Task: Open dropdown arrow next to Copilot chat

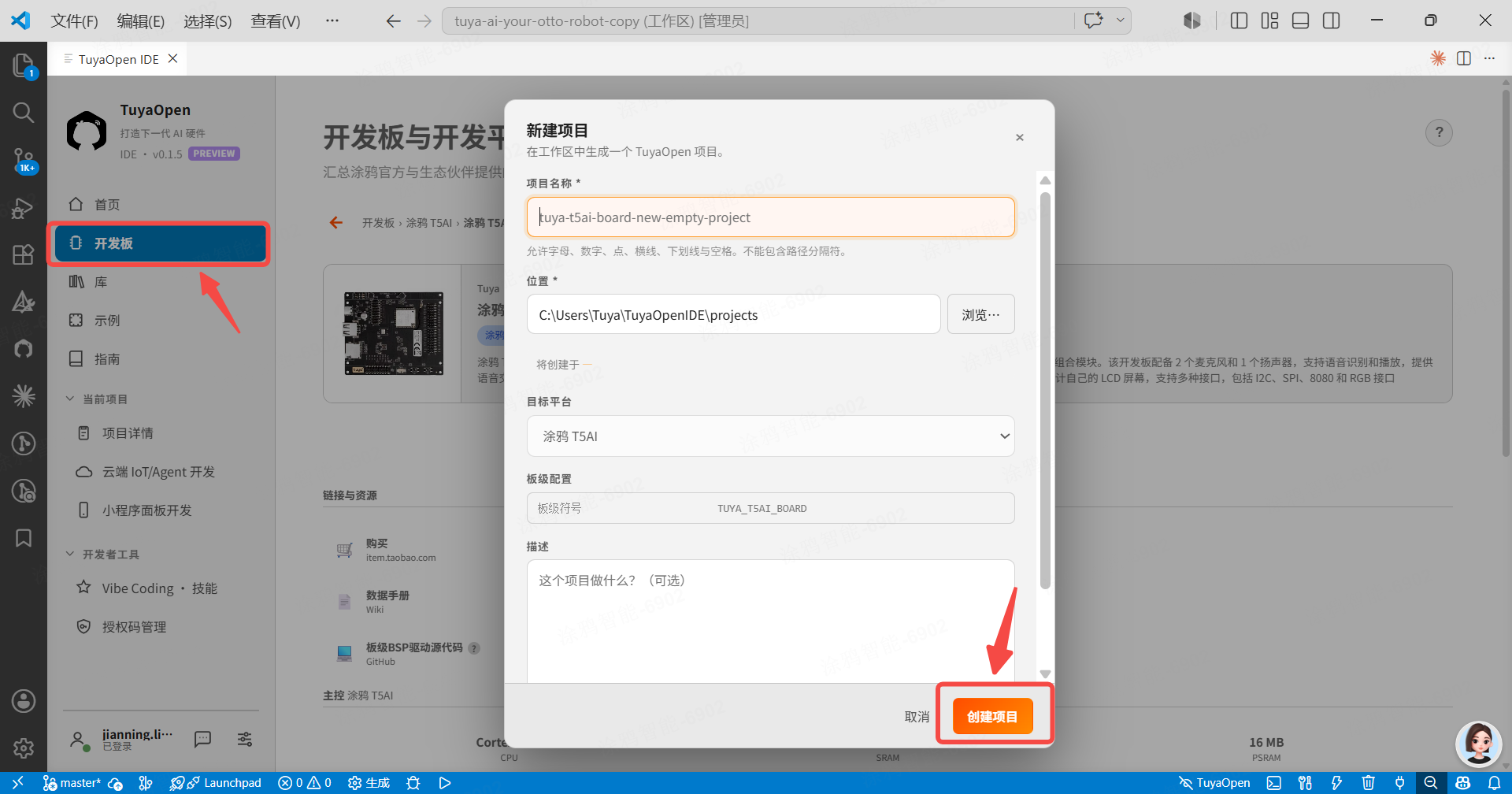Action: (1120, 20)
